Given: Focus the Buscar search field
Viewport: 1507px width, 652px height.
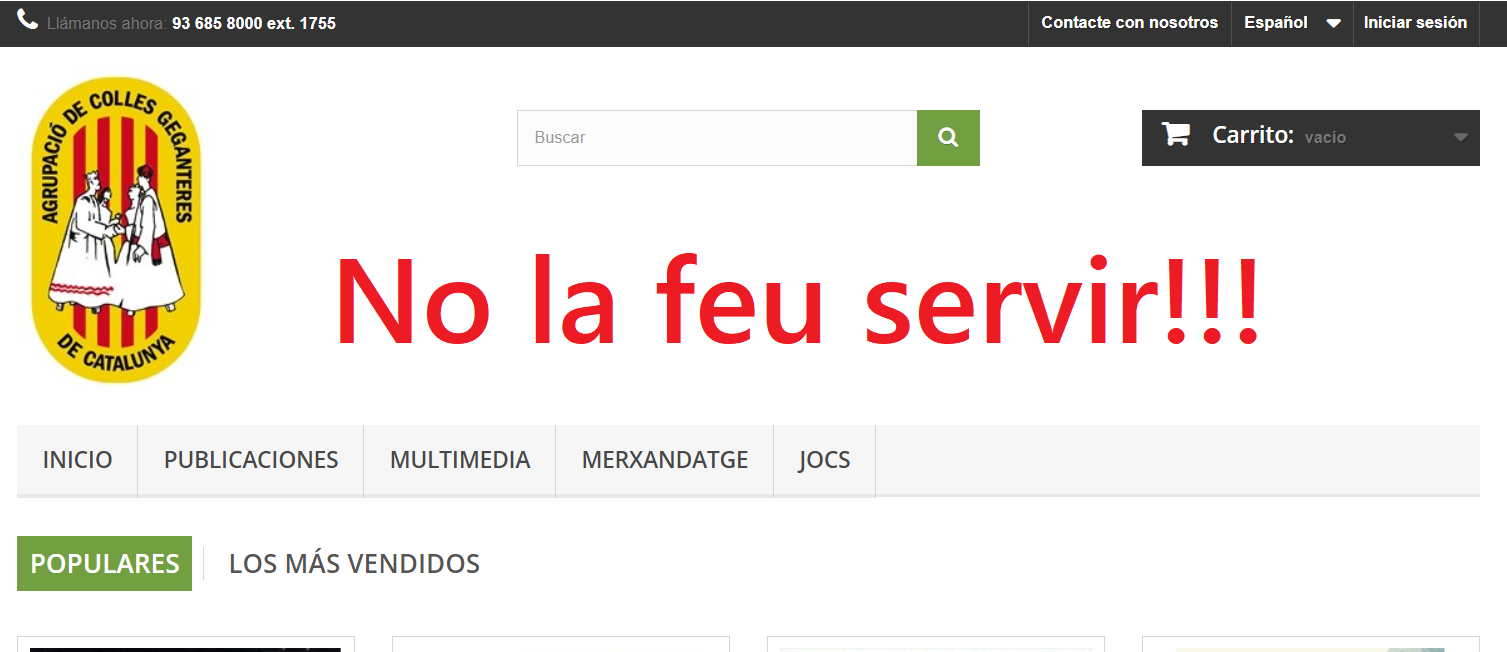Looking at the screenshot, I should pos(716,138).
